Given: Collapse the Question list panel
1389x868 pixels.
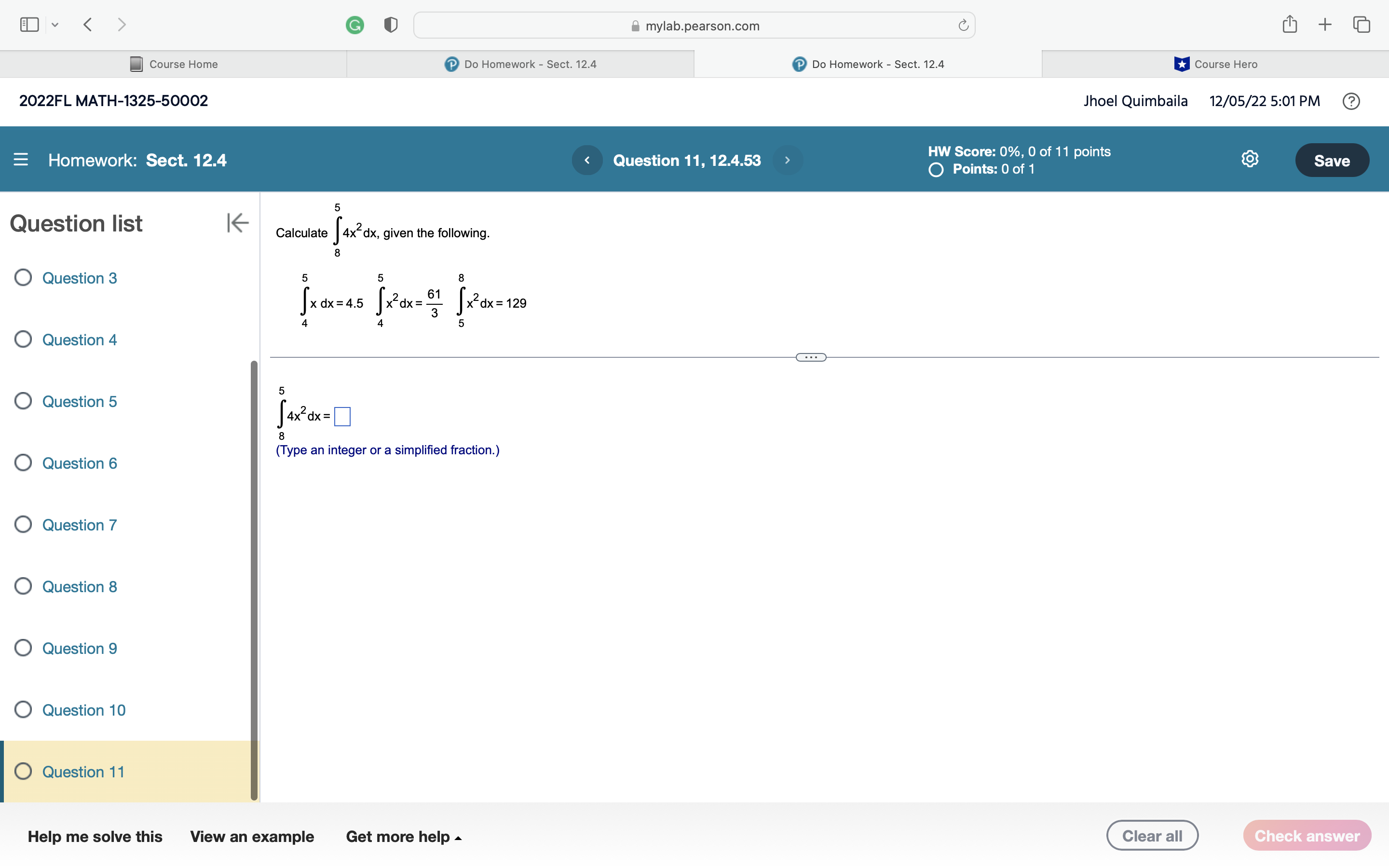Looking at the screenshot, I should click(237, 223).
